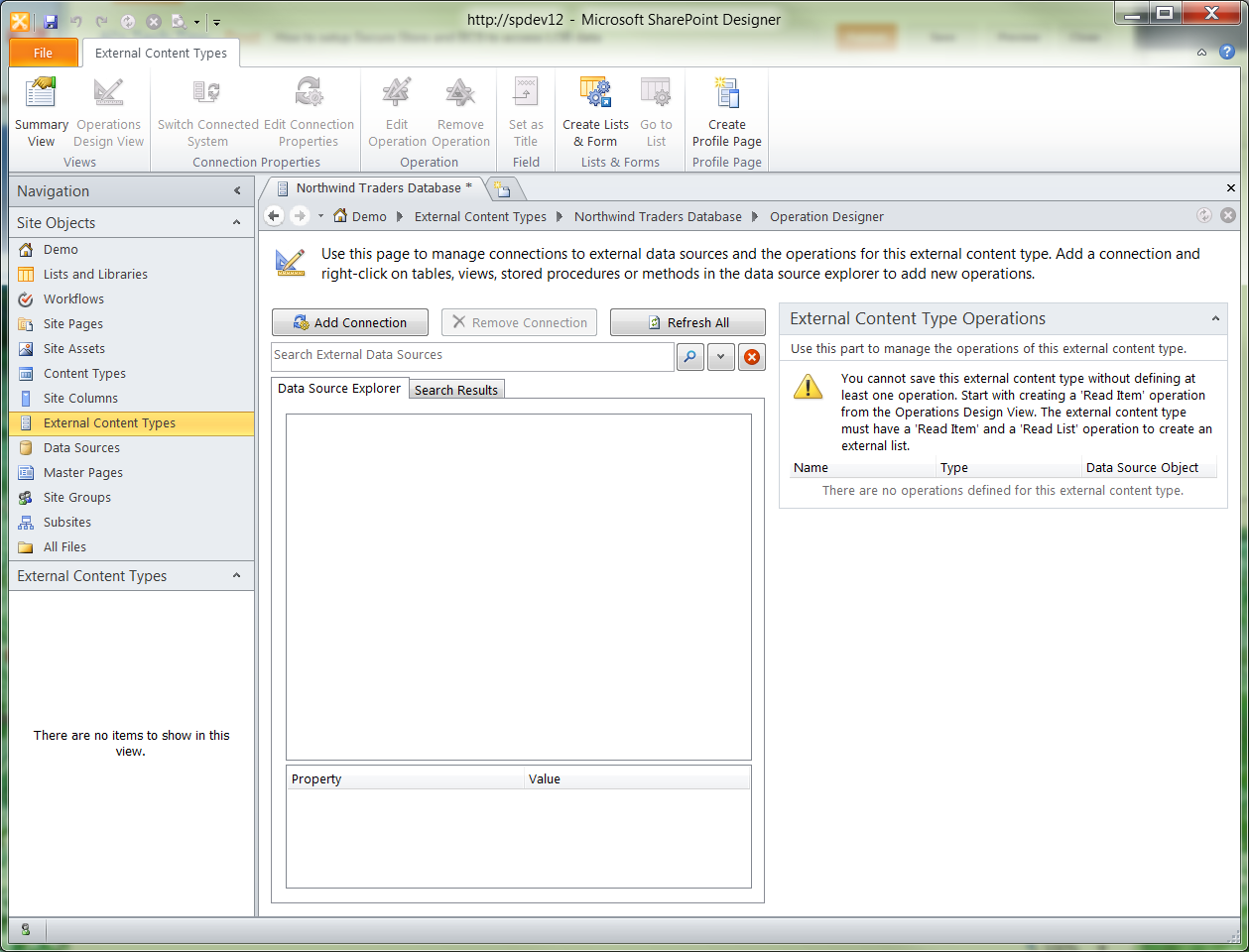Minimize the ribbon with chevron
This screenshot has height=952, width=1249.
pos(1201,53)
